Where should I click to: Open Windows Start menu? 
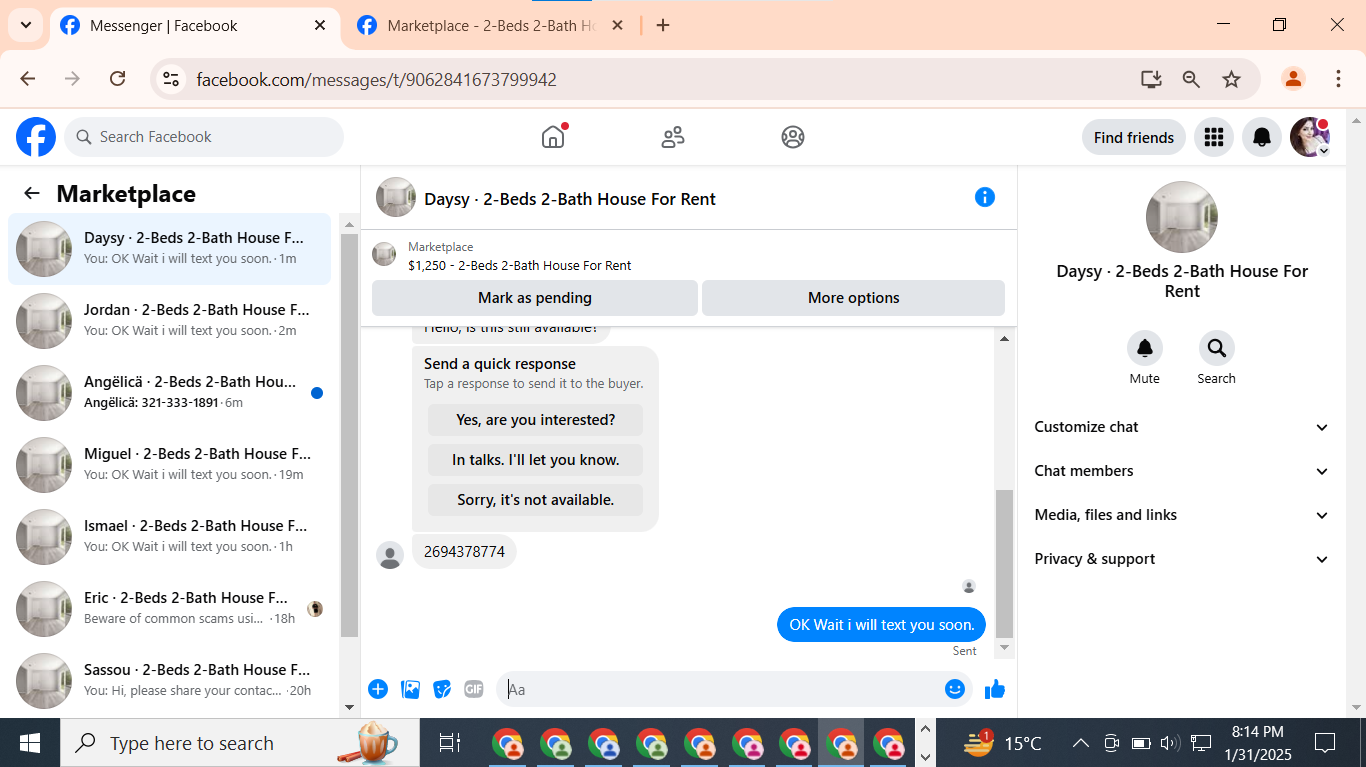(30, 743)
